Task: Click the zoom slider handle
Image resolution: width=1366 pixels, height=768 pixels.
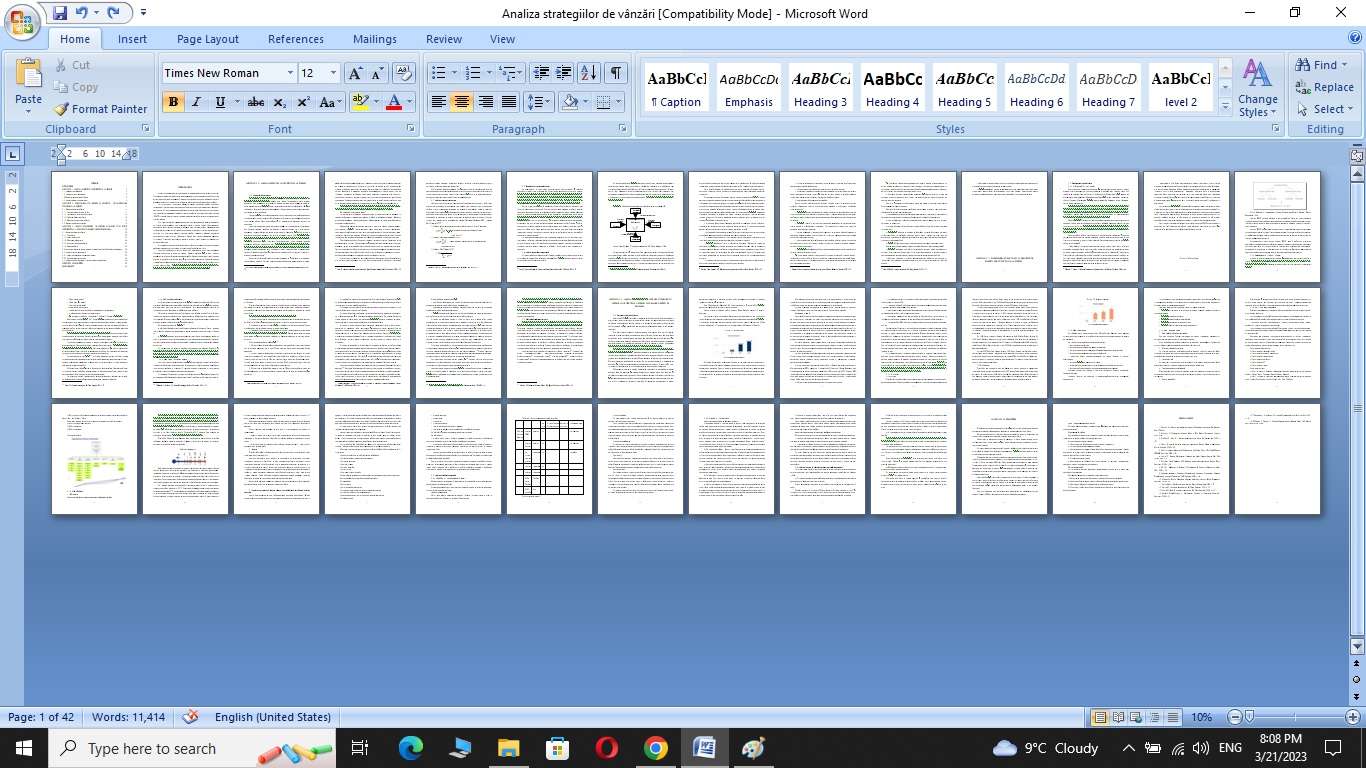Action: coord(1249,717)
